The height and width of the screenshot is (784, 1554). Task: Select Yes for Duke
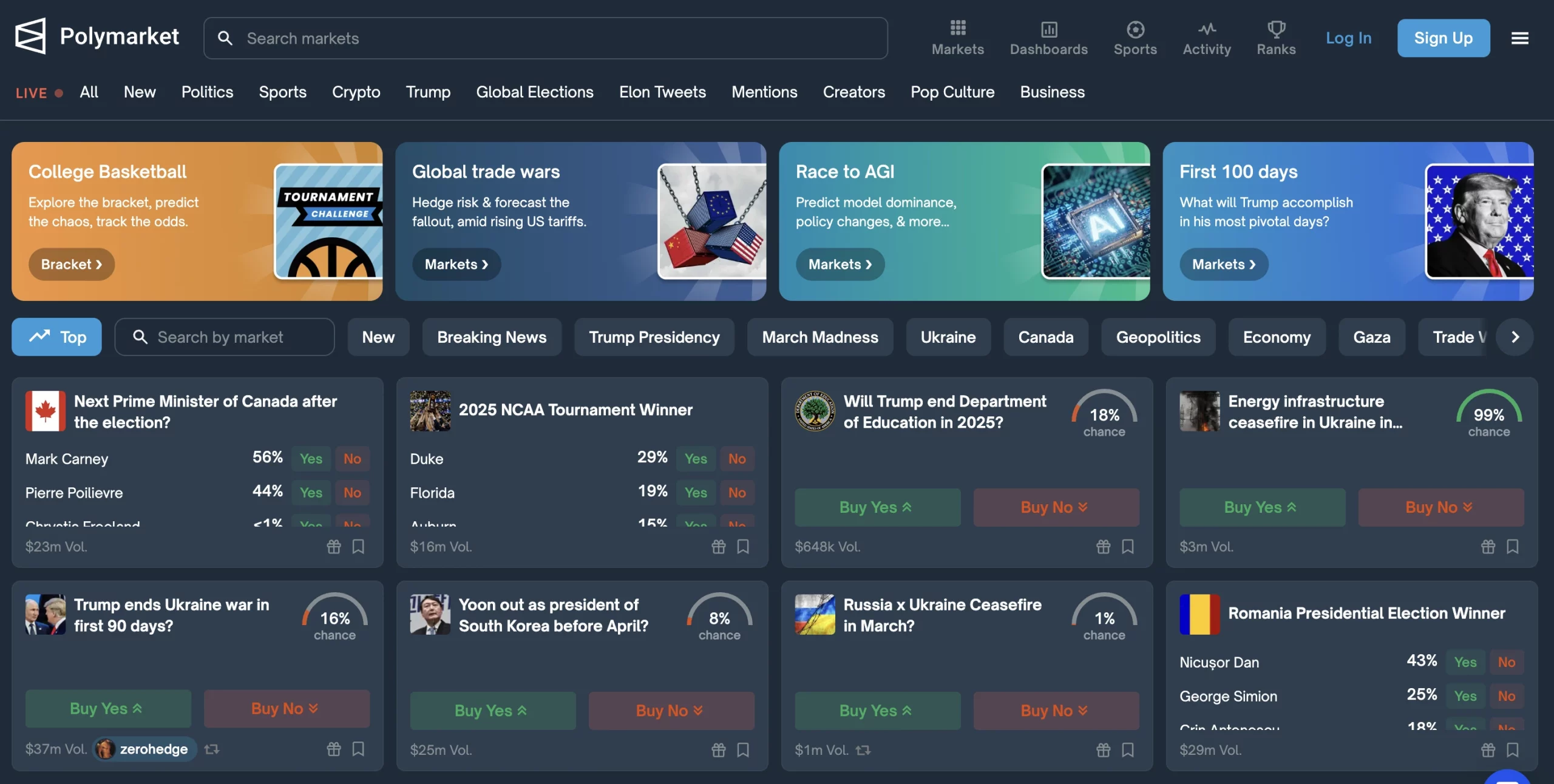click(696, 459)
